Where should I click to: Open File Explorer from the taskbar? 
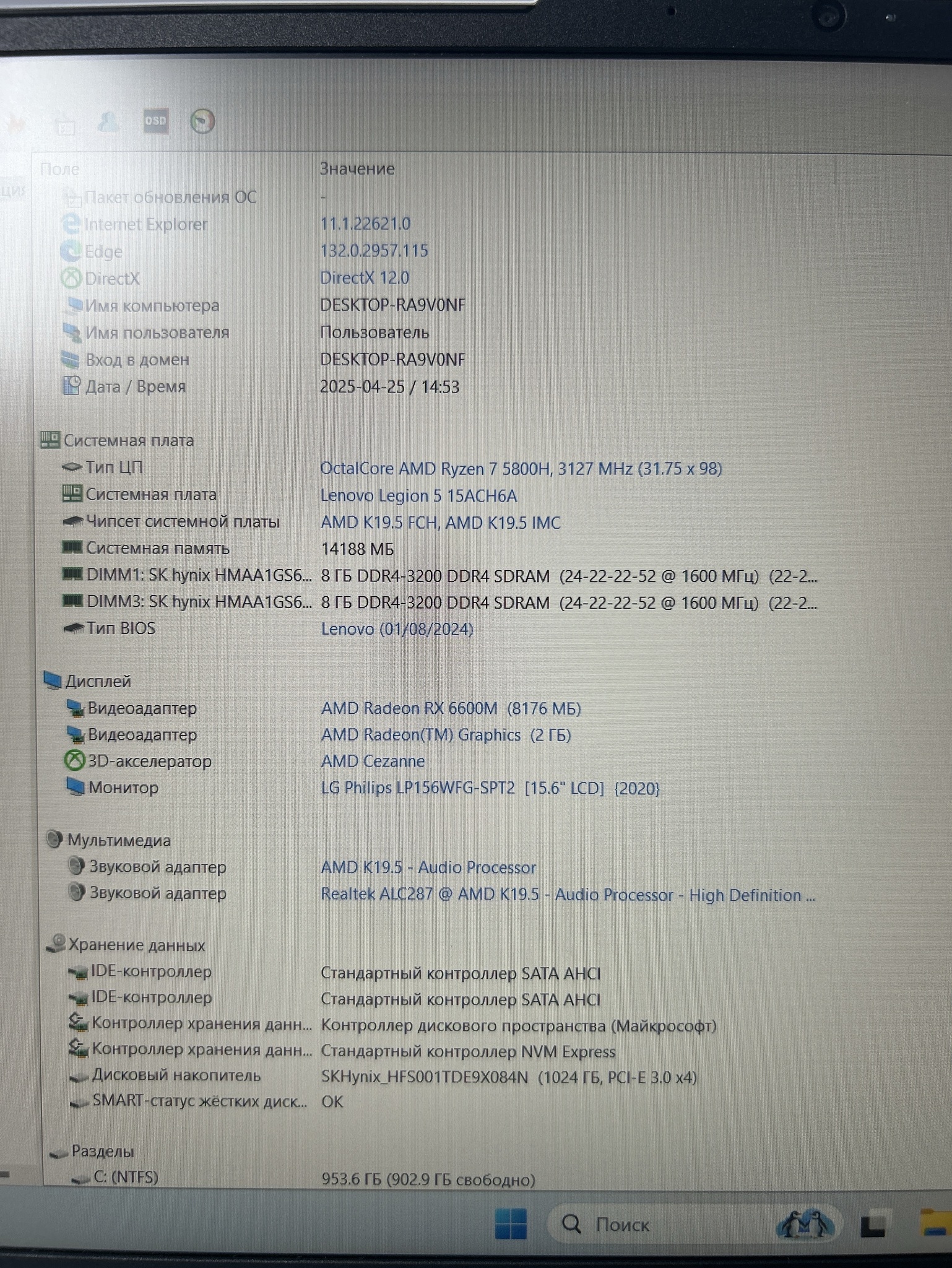[936, 1224]
